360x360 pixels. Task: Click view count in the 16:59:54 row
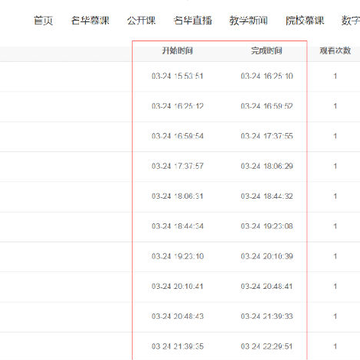click(x=335, y=136)
